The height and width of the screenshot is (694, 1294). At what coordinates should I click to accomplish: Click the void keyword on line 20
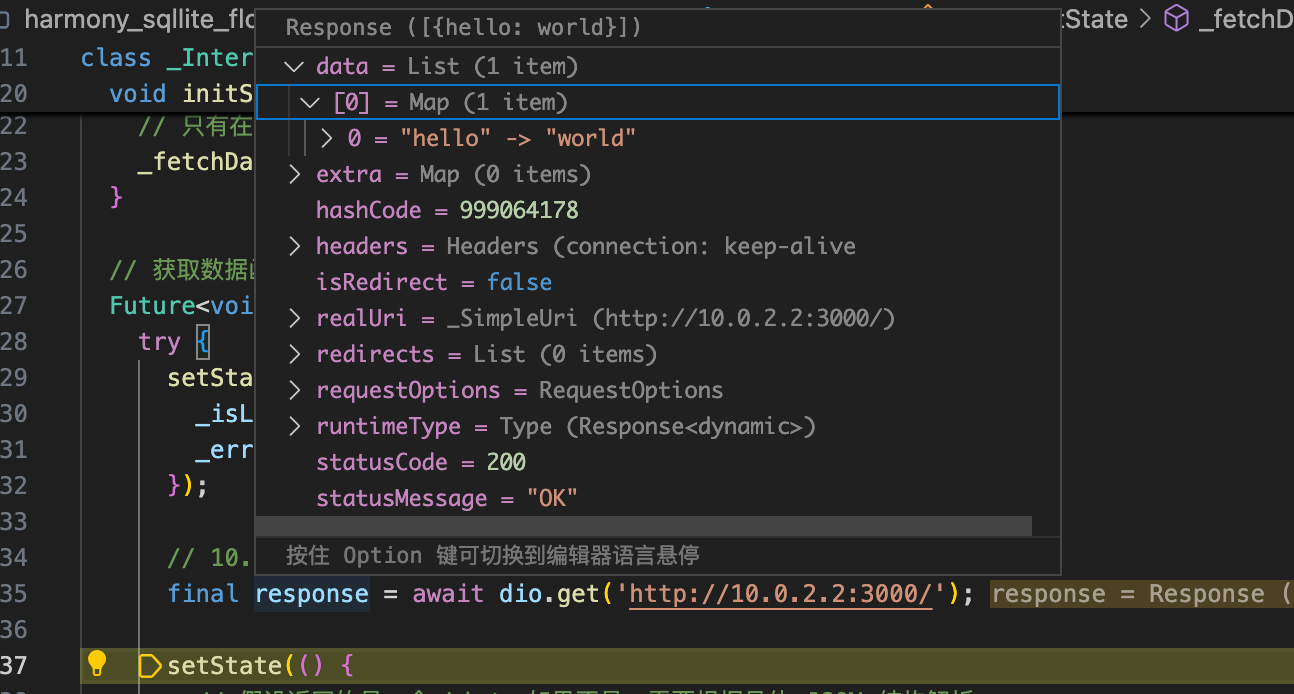(138, 94)
